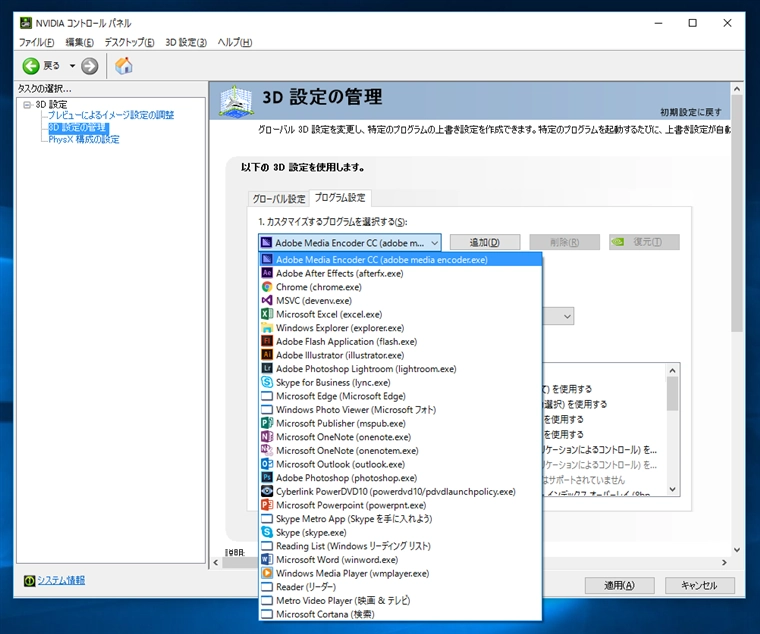760x634 pixels.
Task: Click the Cyberlink PowerDVD10 icon
Action: [x=267, y=491]
